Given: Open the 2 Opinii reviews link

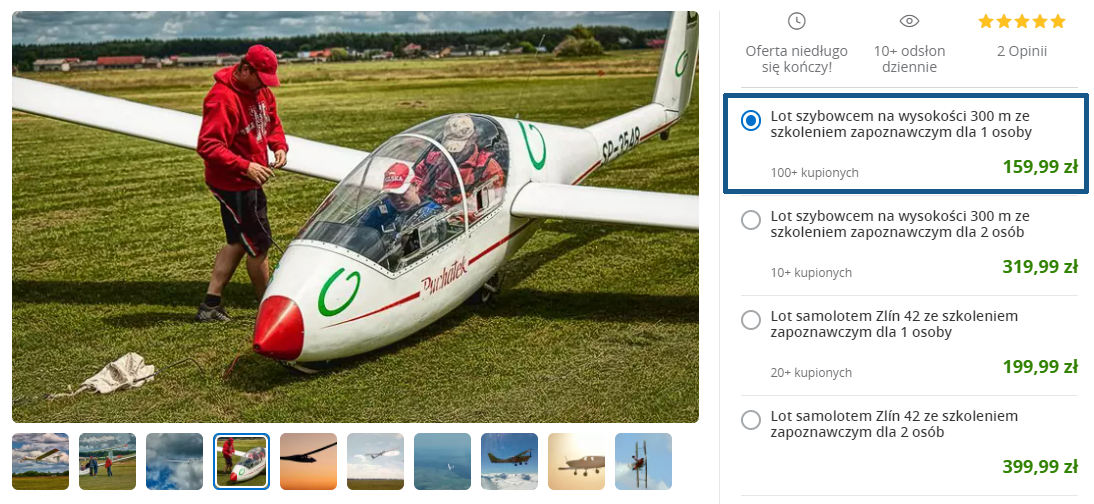Looking at the screenshot, I should [1021, 51].
